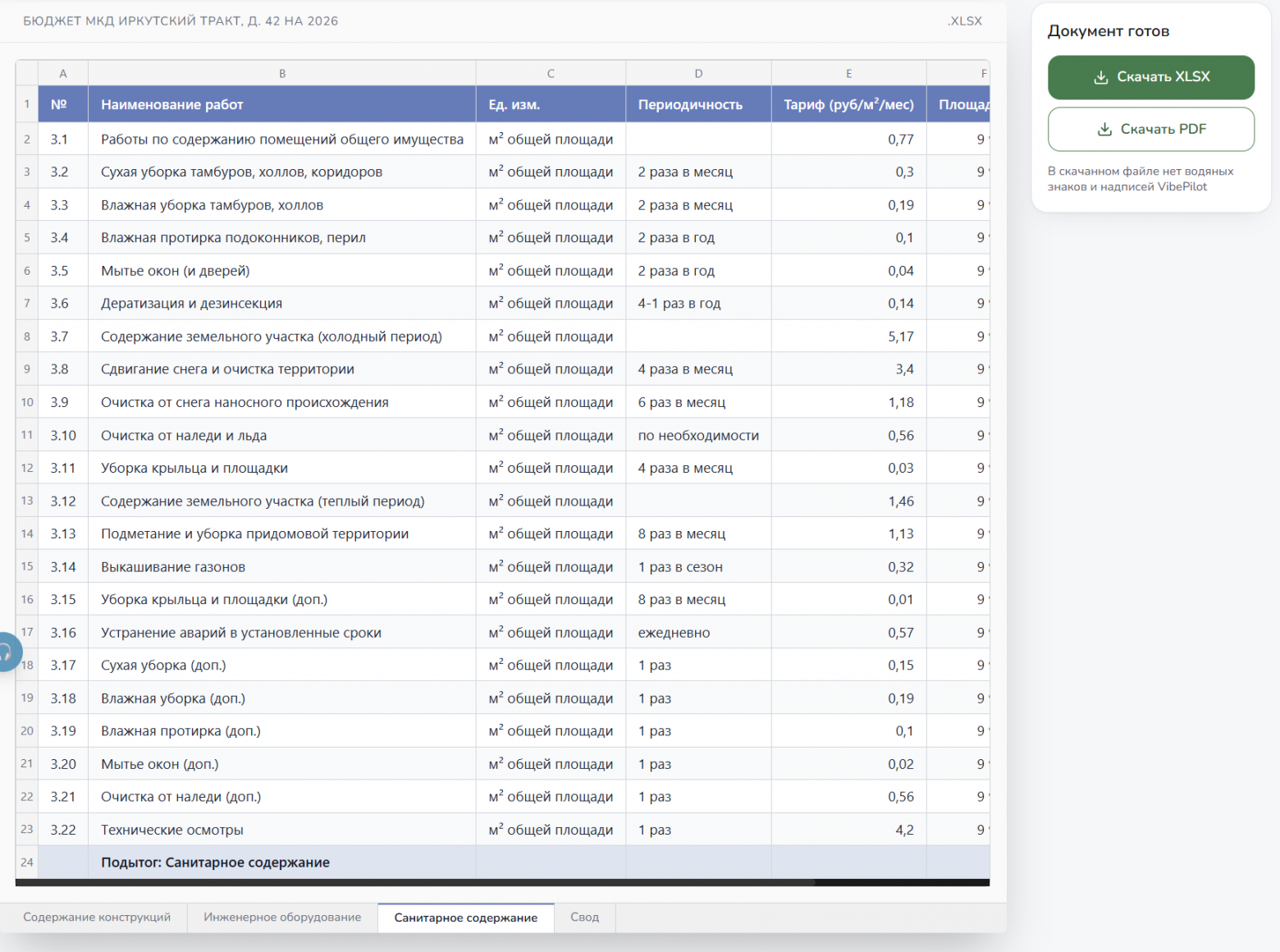Image resolution: width=1280 pixels, height=952 pixels.
Task: Select column C header
Action: (551, 73)
